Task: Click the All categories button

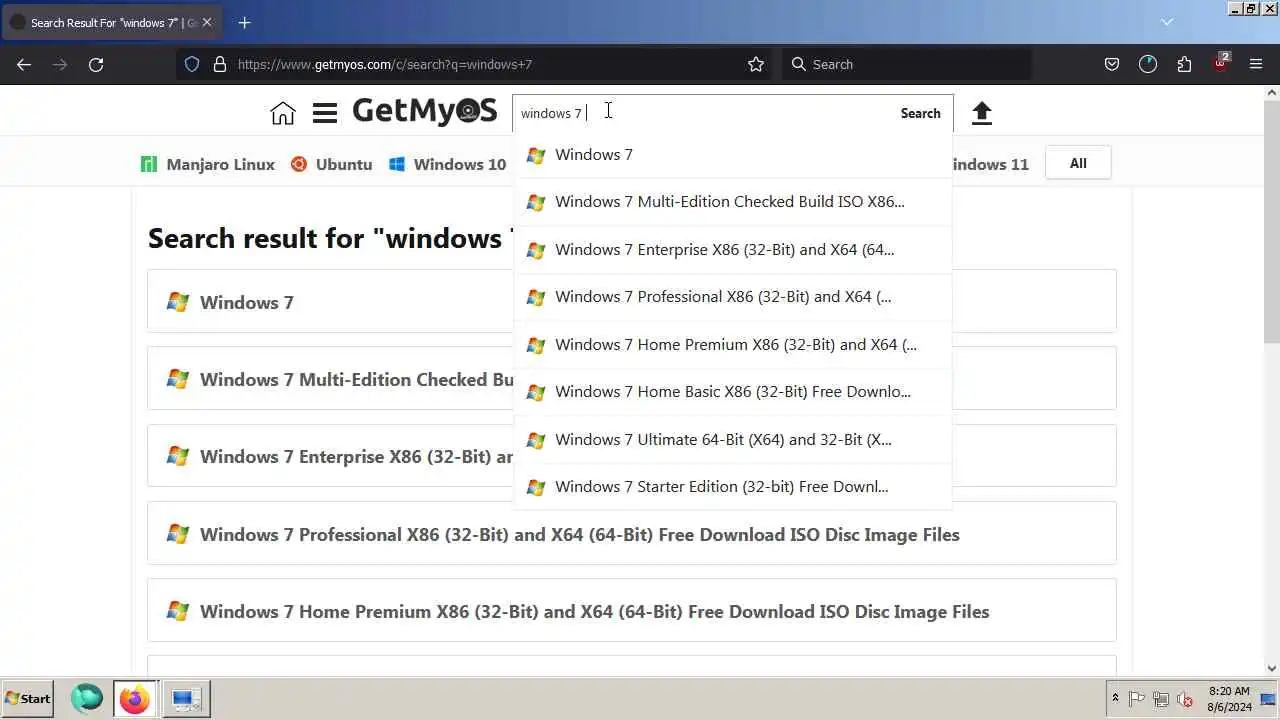Action: click(1078, 163)
